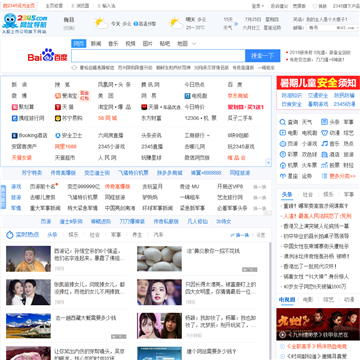Click the 电影 play icon in sidebar

pos(283,133)
